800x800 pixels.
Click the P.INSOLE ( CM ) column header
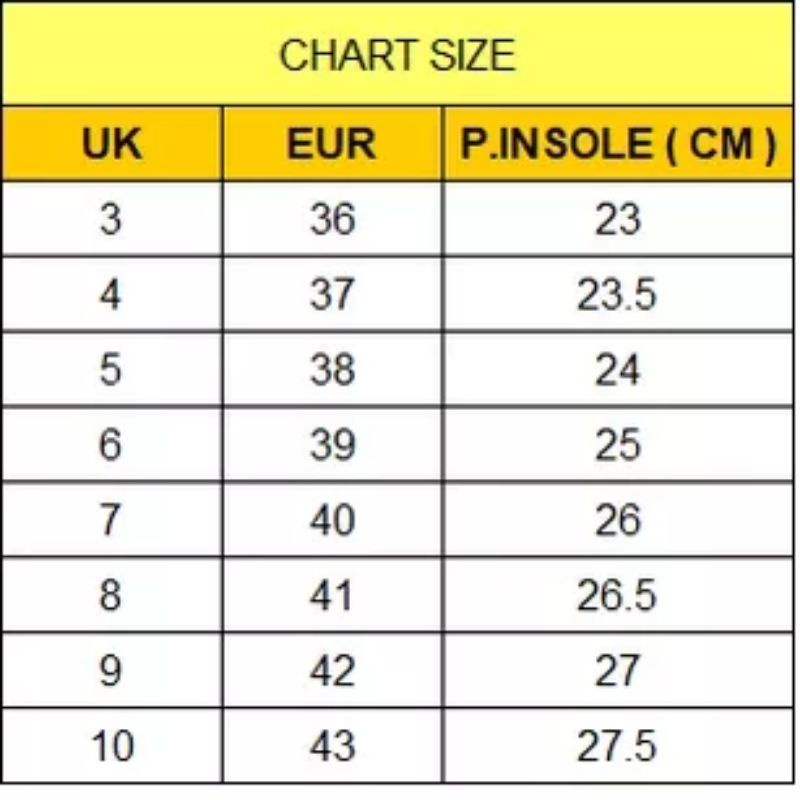[617, 145]
